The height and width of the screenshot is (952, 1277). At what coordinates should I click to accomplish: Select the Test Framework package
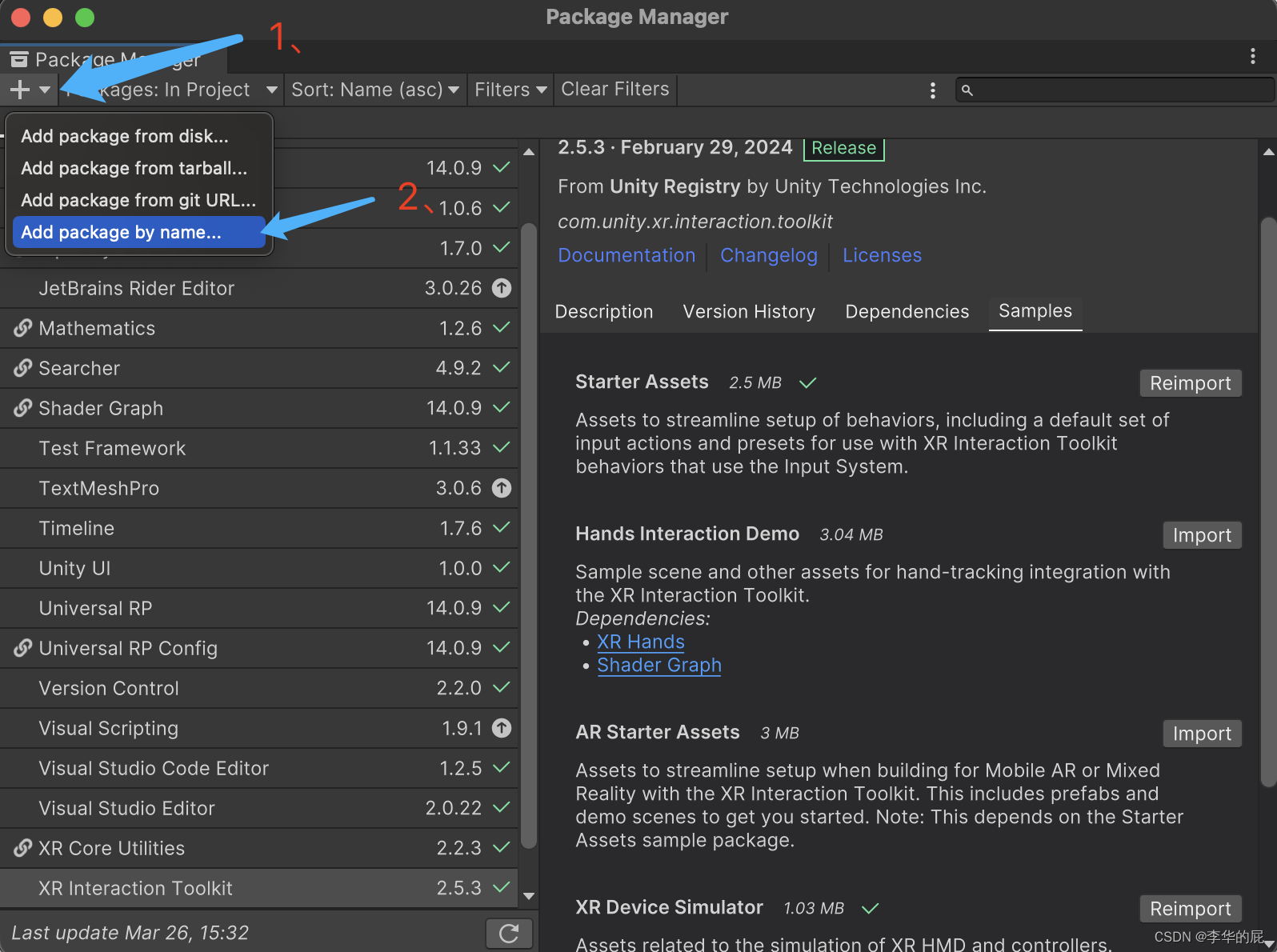[x=259, y=448]
